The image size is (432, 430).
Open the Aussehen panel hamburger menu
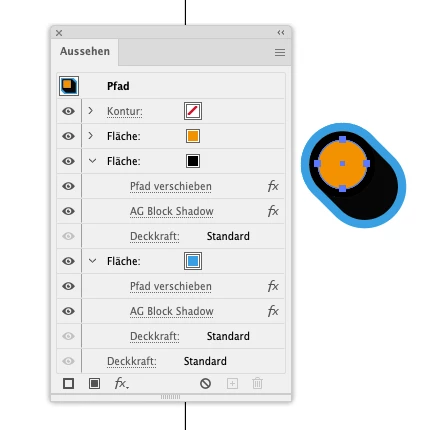click(280, 52)
